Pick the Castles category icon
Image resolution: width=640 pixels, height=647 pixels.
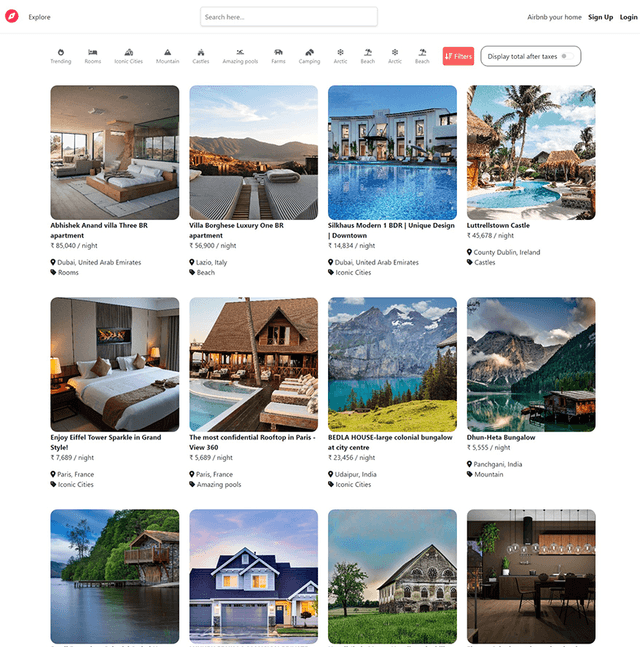[201, 52]
